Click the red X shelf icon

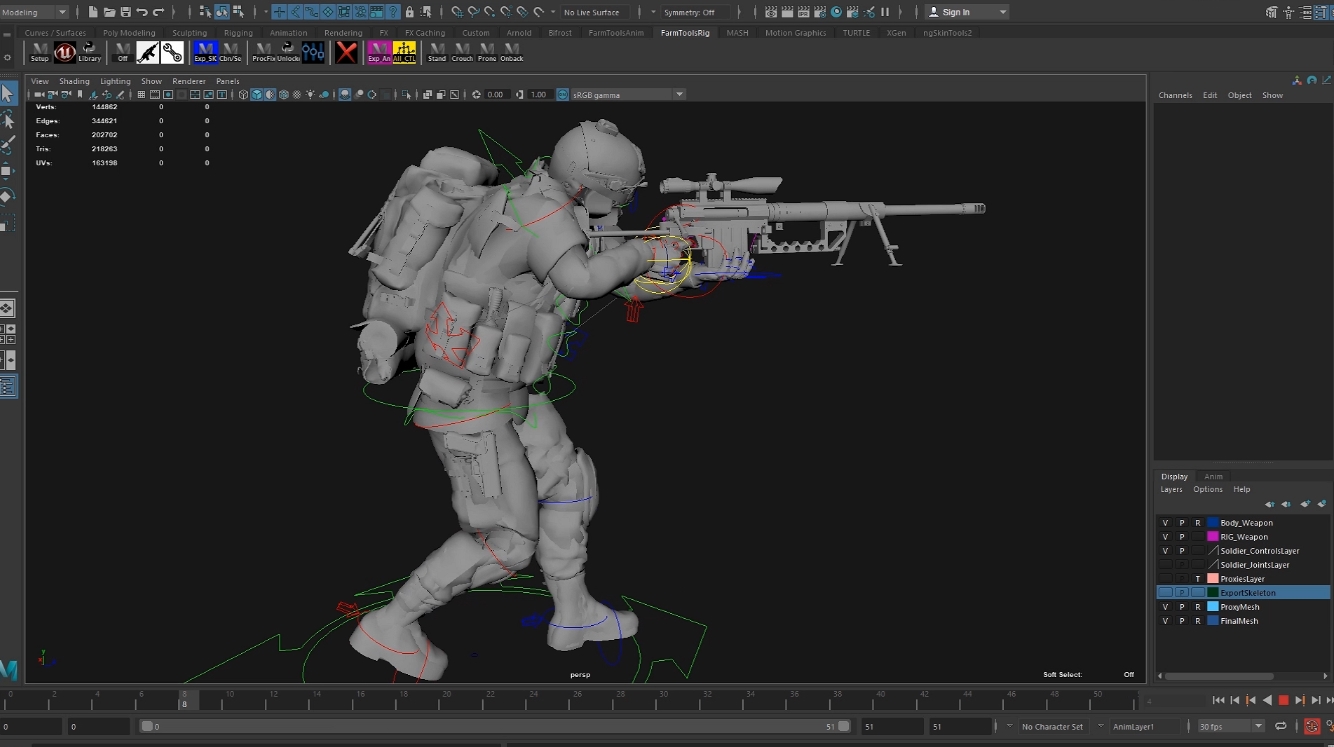pos(346,52)
